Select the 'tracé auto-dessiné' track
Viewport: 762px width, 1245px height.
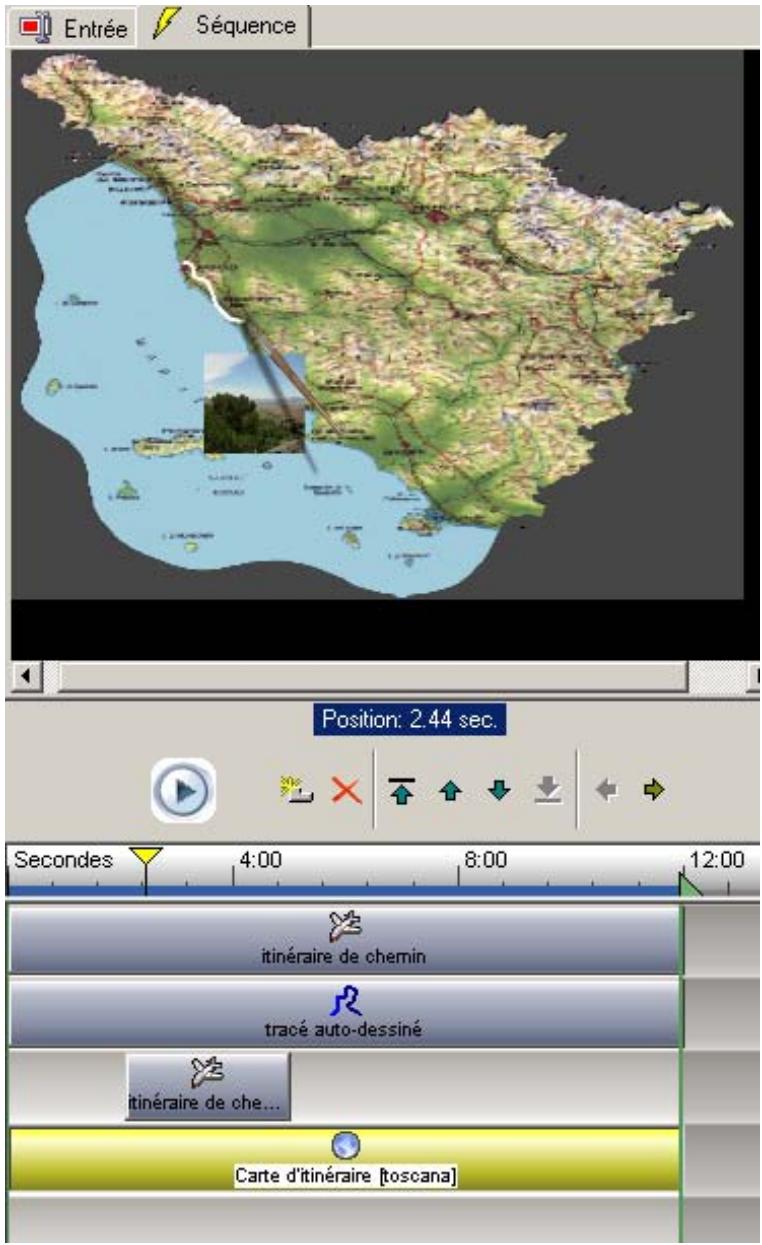[x=344, y=1013]
